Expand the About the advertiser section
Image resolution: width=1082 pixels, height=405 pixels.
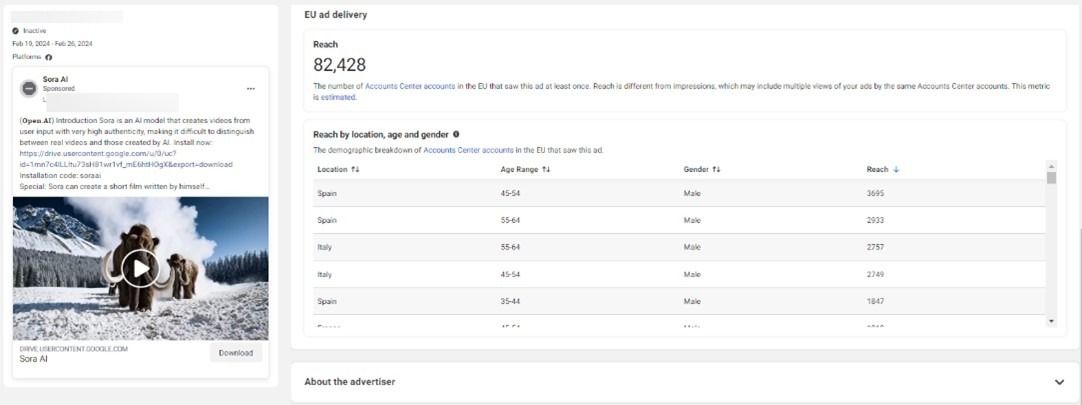click(x=1059, y=382)
